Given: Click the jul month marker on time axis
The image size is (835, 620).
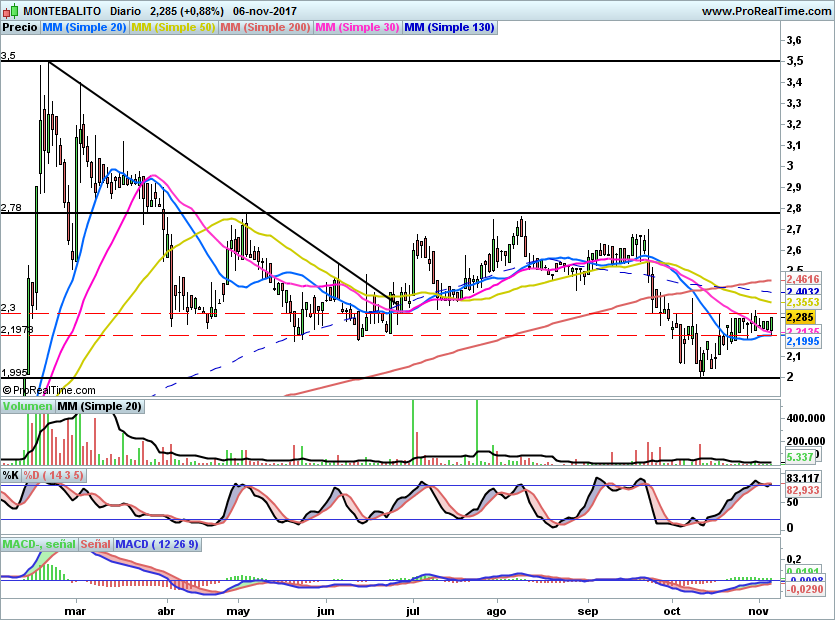Looking at the screenshot, I should tap(412, 609).
